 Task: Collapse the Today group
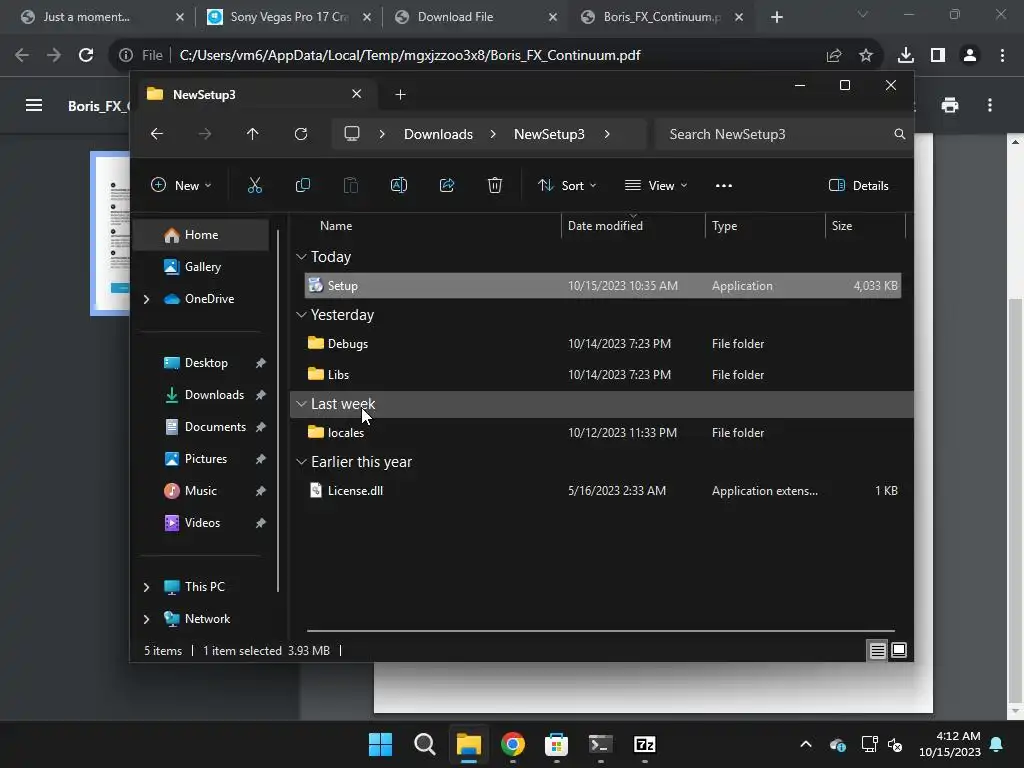(x=301, y=257)
